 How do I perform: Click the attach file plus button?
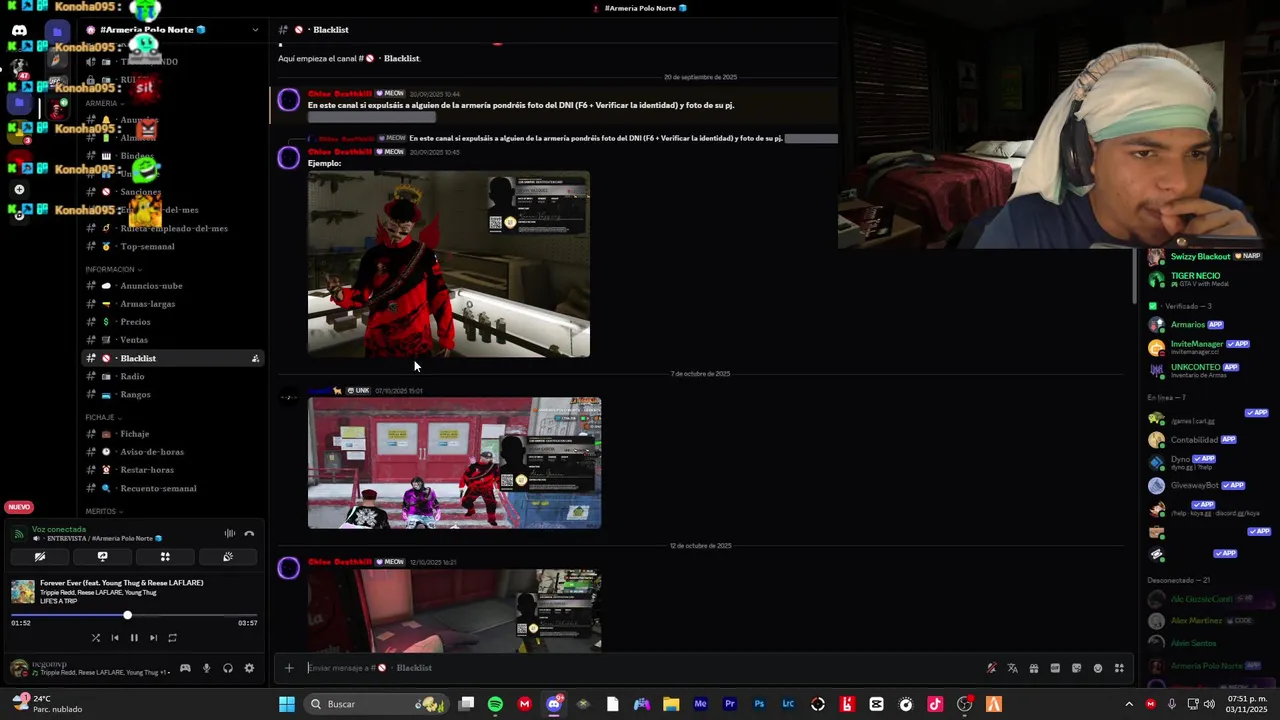point(289,668)
